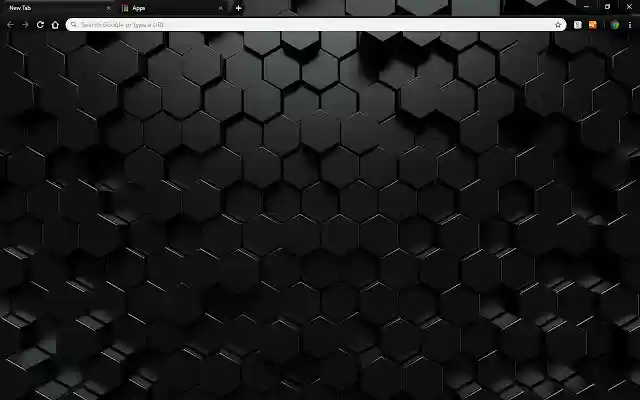
Task: Open the orange extension icon
Action: pyautogui.click(x=593, y=25)
